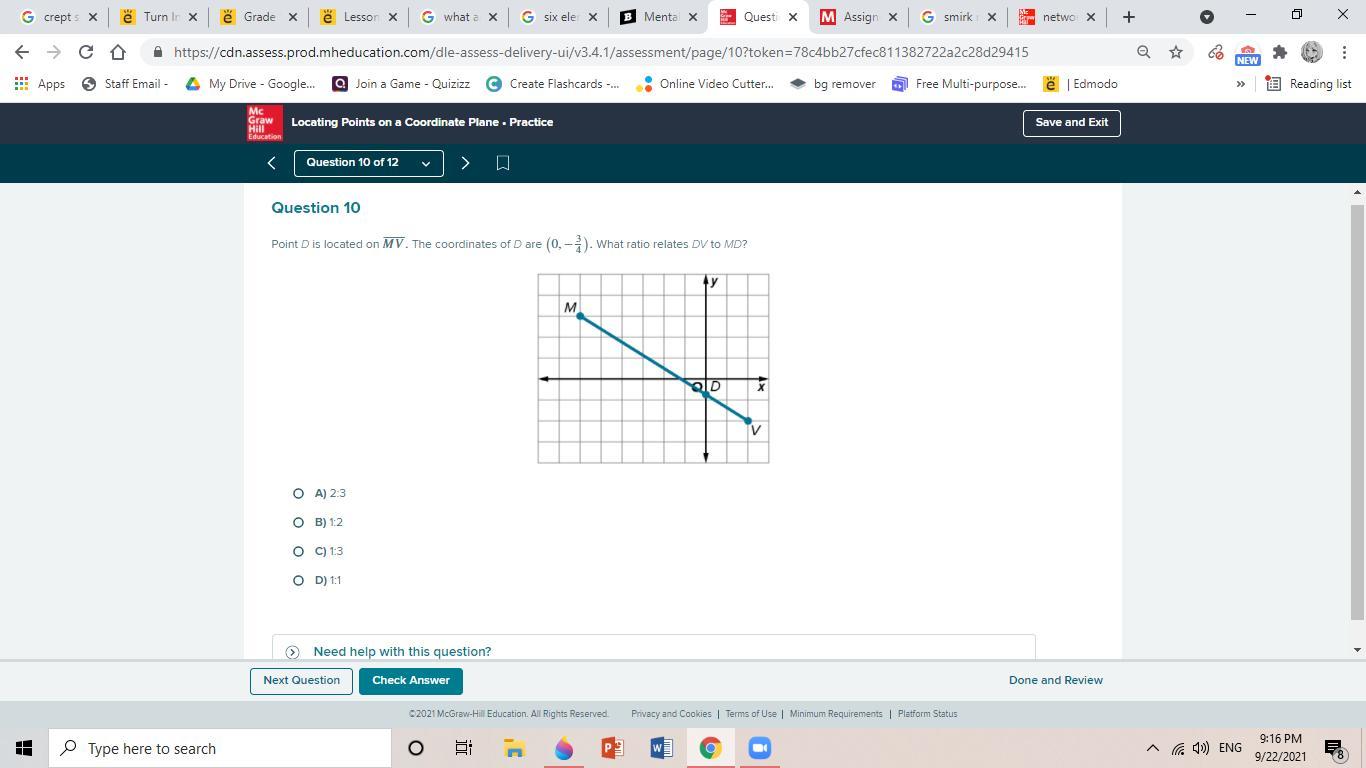Open the Edmodo bookmark
The width and height of the screenshot is (1366, 768).
click(1081, 84)
